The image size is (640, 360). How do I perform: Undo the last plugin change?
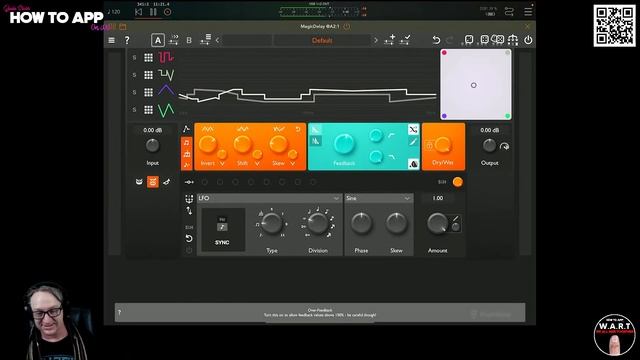(x=436, y=40)
